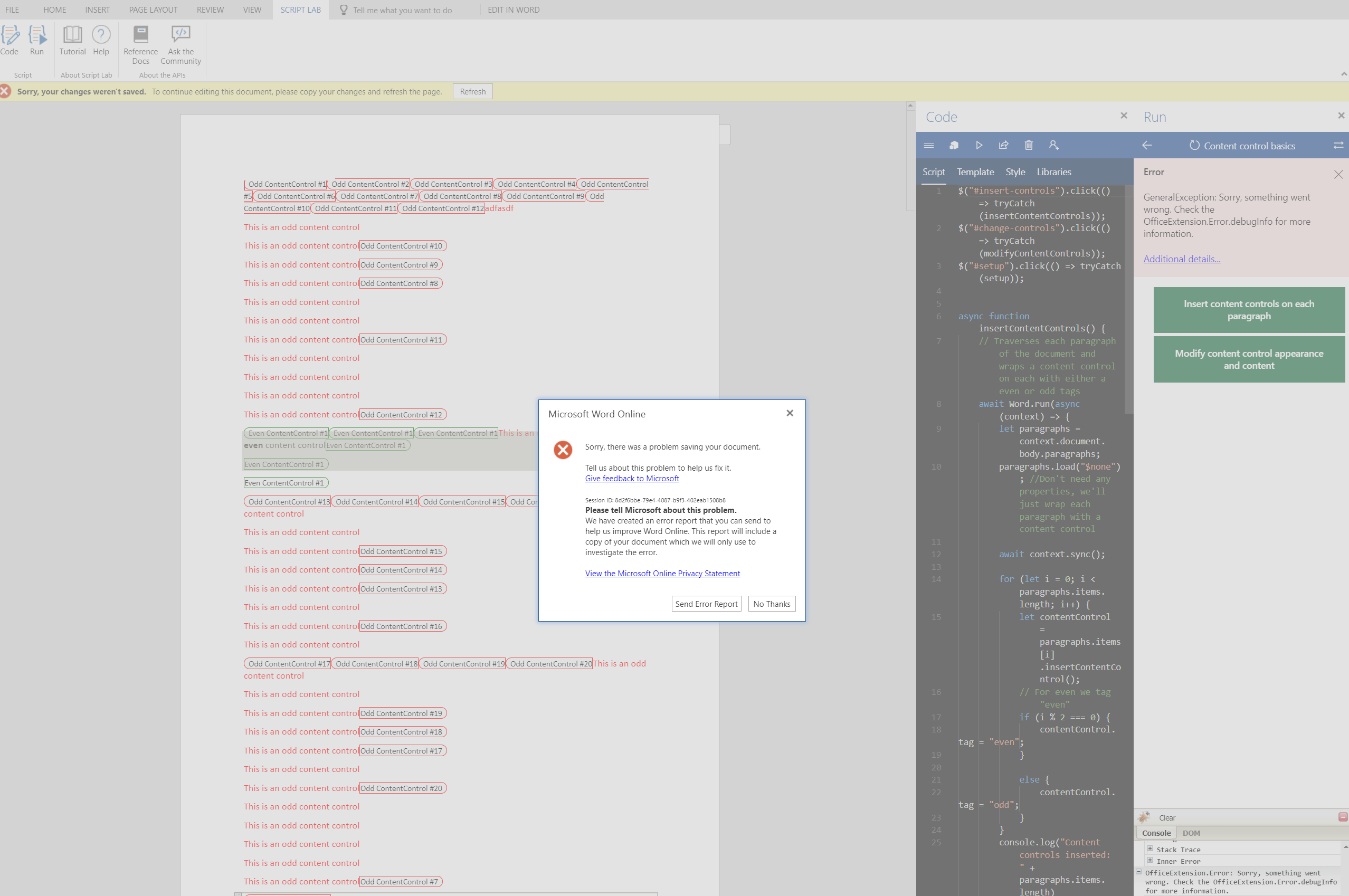Collapse the OfficeExtension.Error console entry
The width and height of the screenshot is (1349, 896).
[1139, 873]
